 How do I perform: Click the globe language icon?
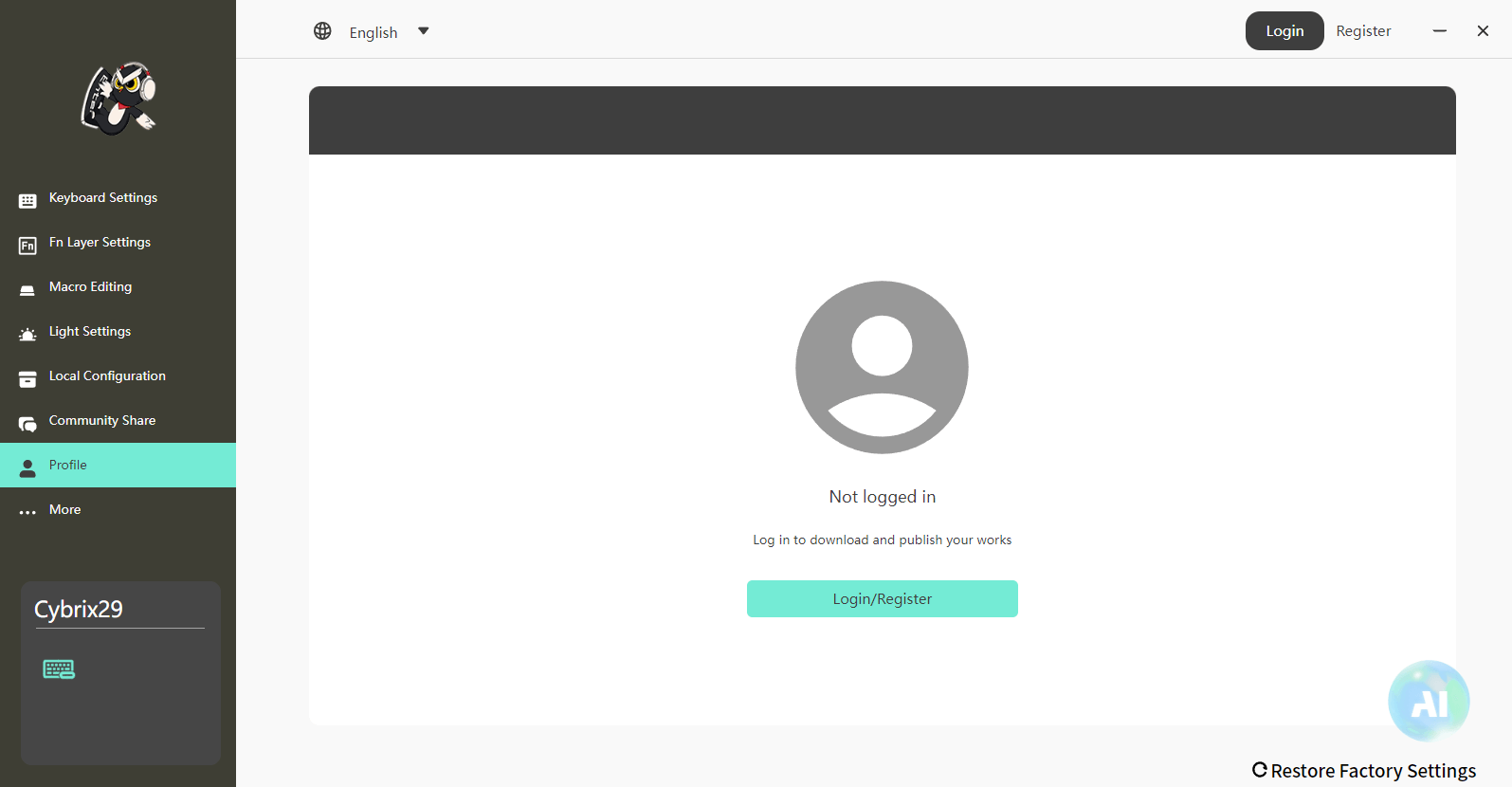322,31
